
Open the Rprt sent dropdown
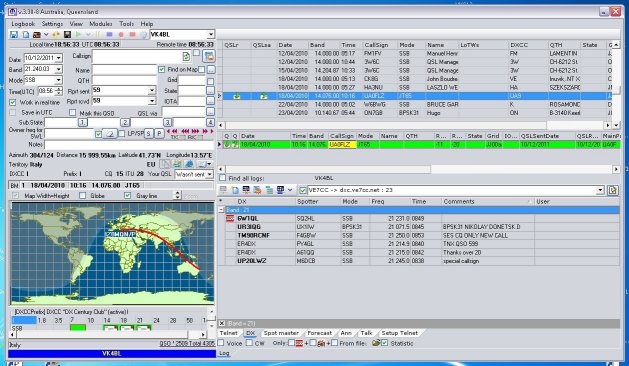[x=152, y=90]
